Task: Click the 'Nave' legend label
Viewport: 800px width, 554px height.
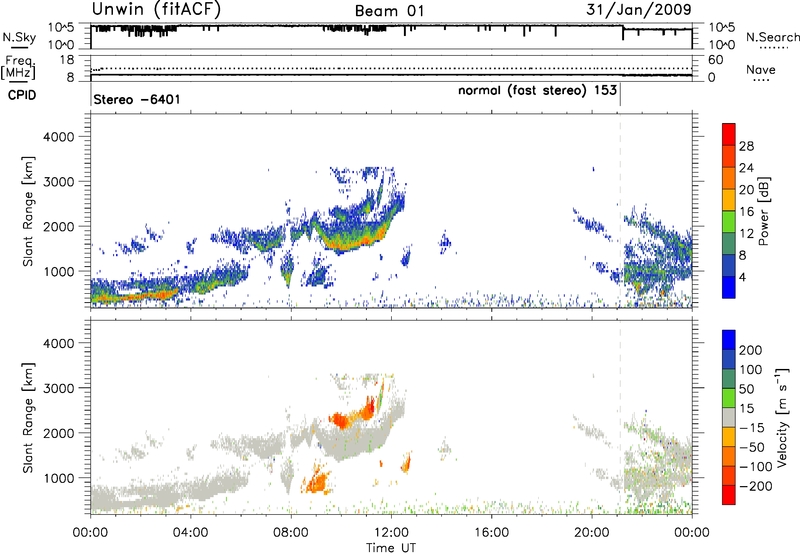Action: [761, 69]
